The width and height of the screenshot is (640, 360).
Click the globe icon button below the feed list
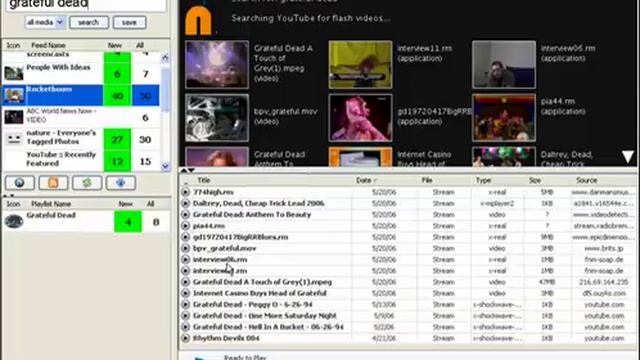pos(20,183)
